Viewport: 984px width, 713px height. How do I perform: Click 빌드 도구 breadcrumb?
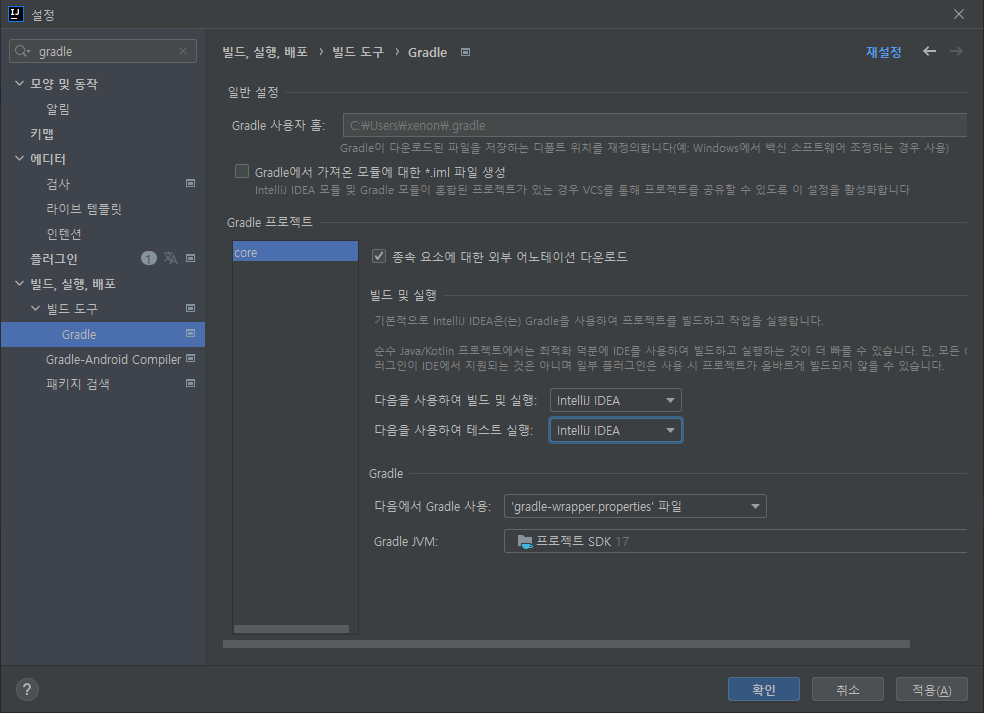[358, 52]
